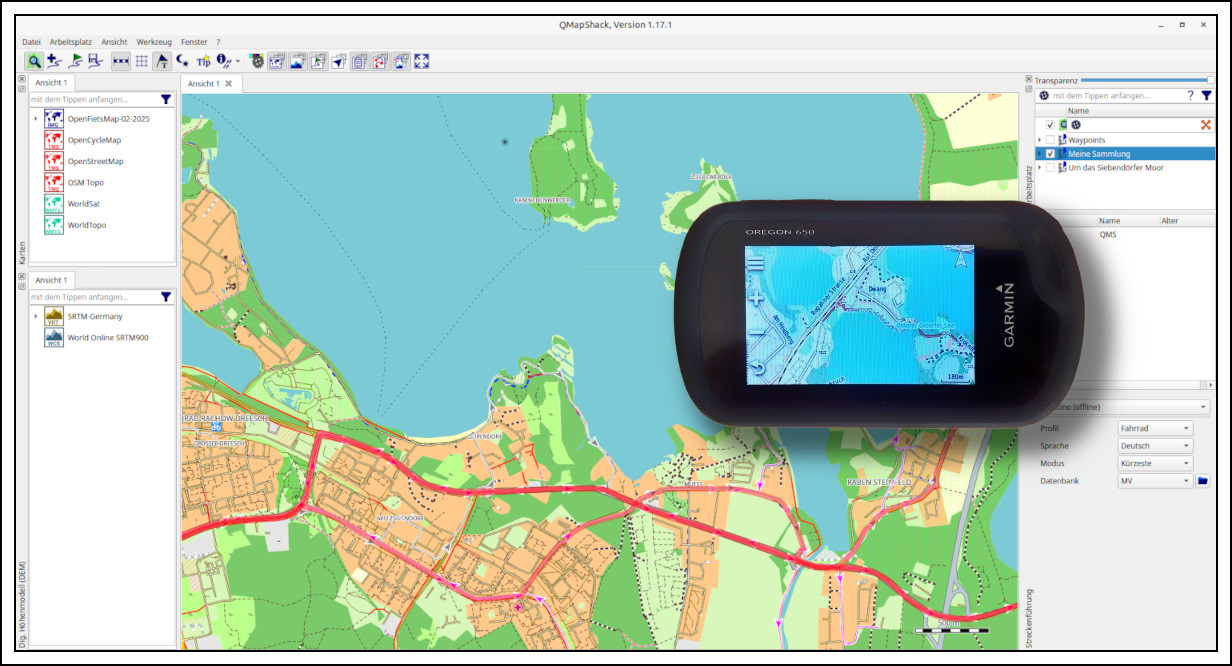
Task: Adjust the Transparenz slider
Action: pyautogui.click(x=1147, y=80)
